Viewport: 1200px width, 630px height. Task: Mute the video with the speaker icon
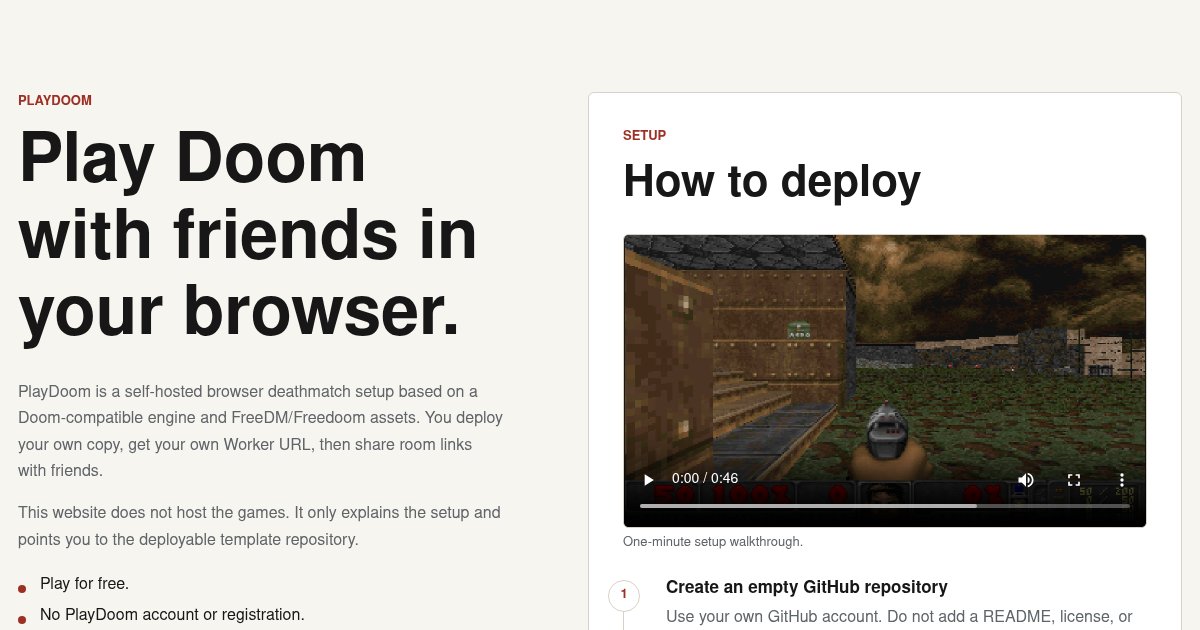(x=1026, y=479)
